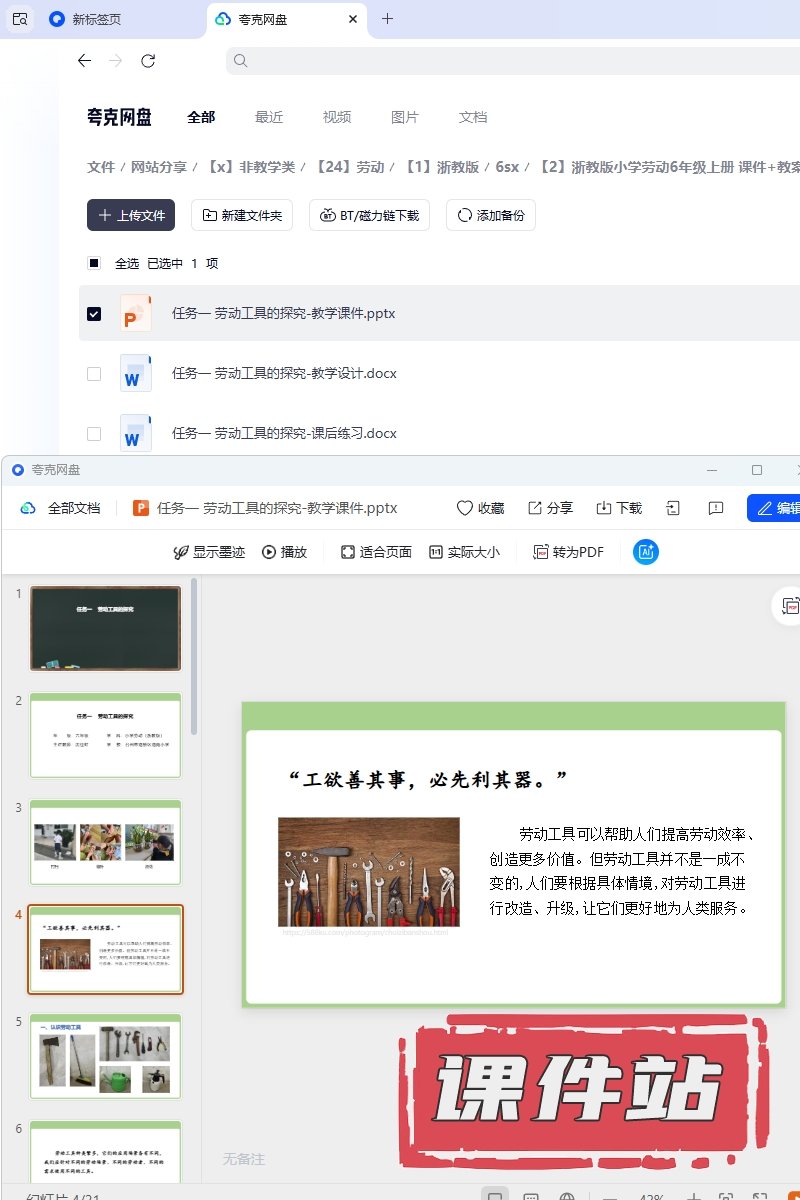
Task: Uncheck the 教学课件.pptx file checkbox
Action: point(94,314)
